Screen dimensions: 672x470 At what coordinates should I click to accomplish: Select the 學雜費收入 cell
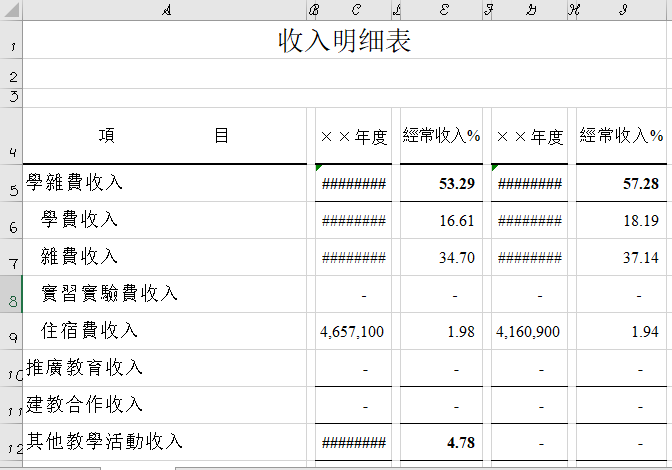[x=164, y=183]
